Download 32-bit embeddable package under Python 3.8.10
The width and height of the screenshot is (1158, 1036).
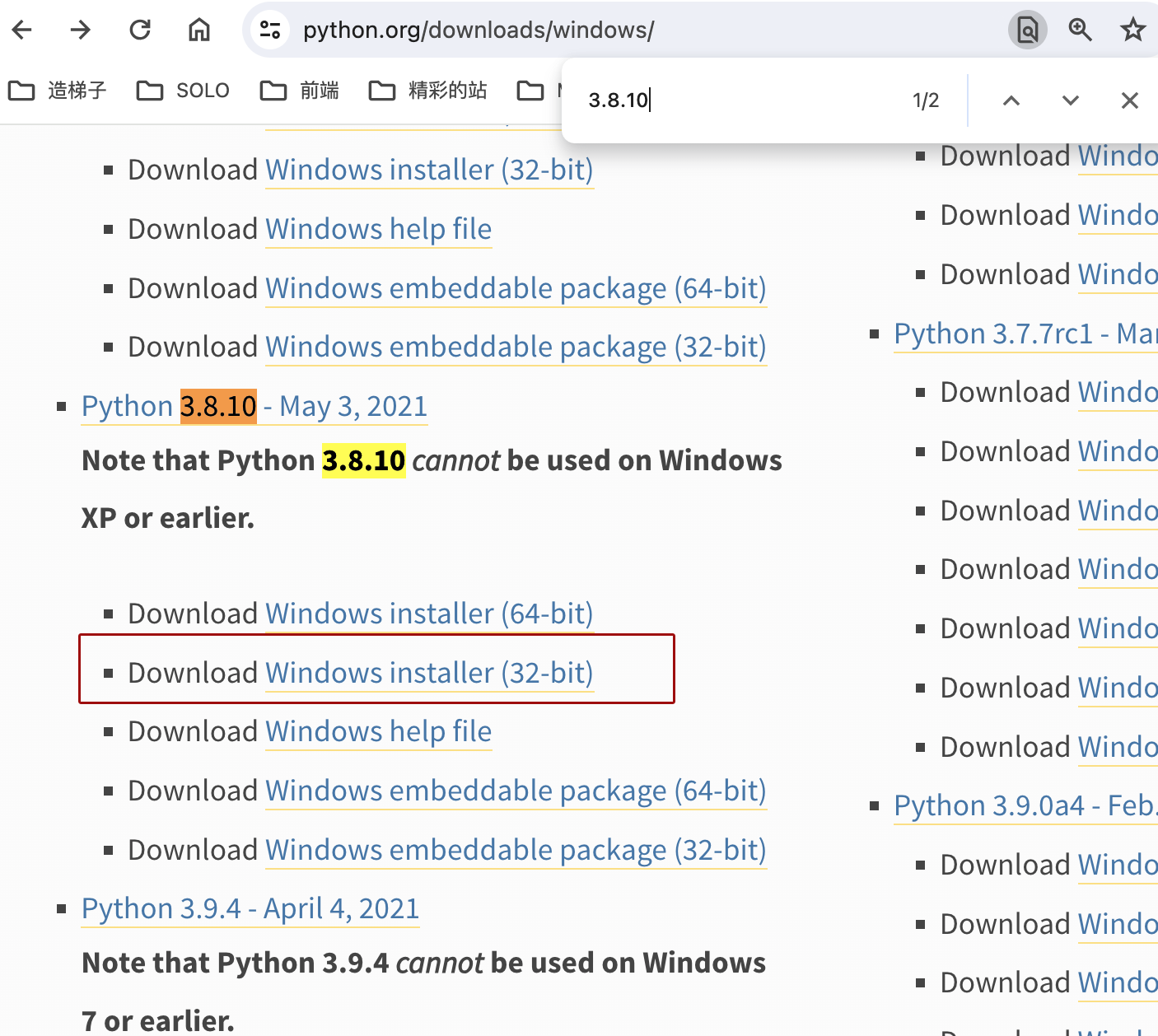coord(516,851)
